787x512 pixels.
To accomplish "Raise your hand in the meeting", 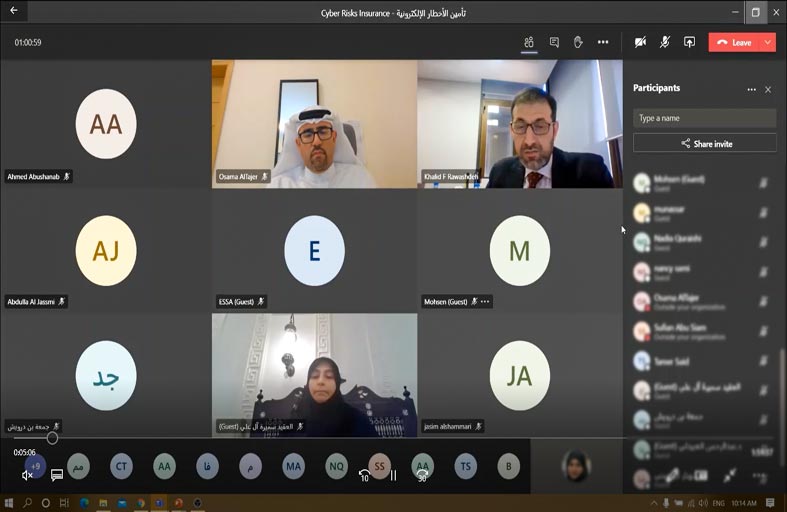I will click(578, 42).
